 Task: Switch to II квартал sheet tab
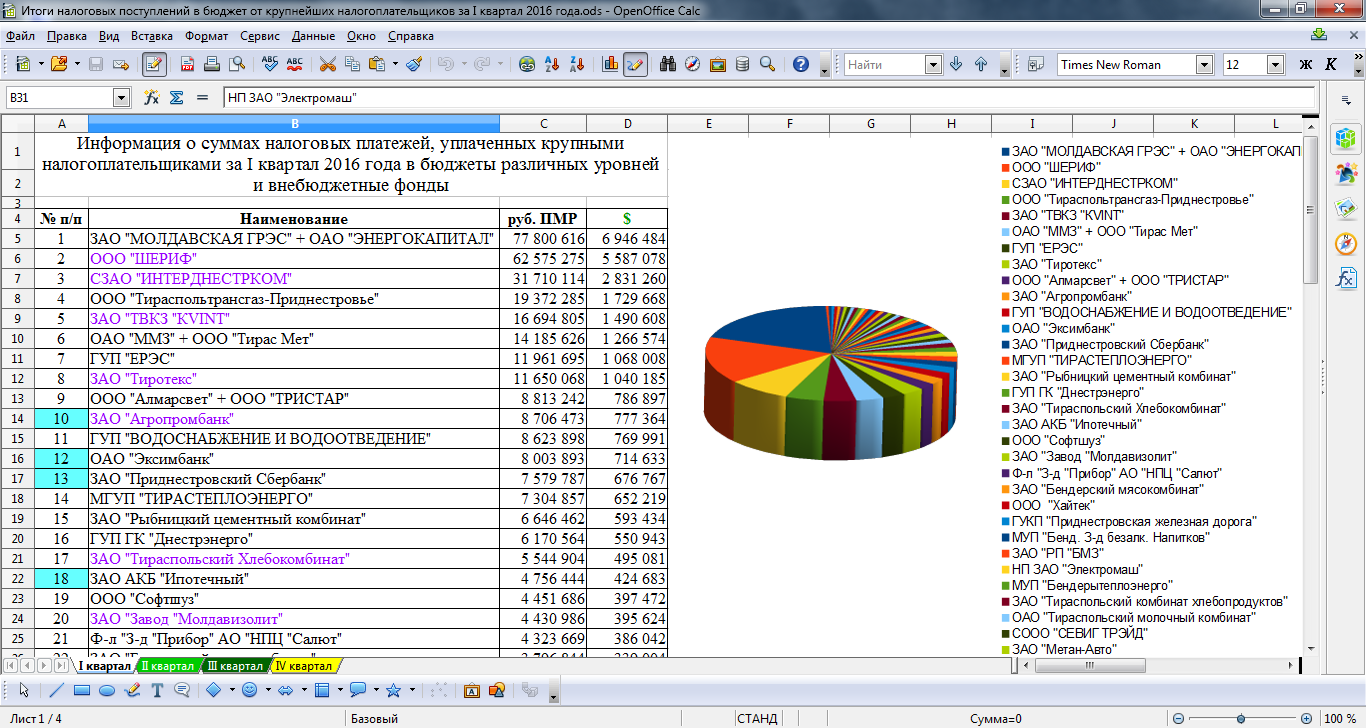point(168,666)
